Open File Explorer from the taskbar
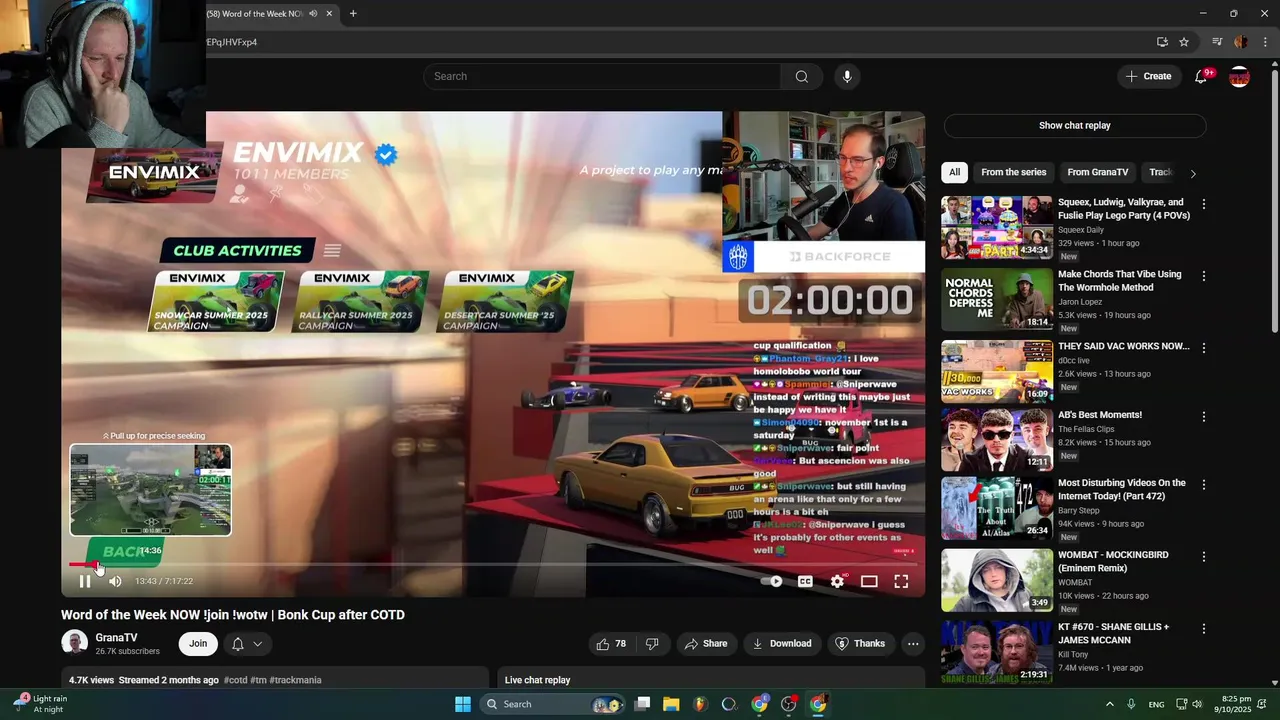1280x720 pixels. [x=671, y=704]
